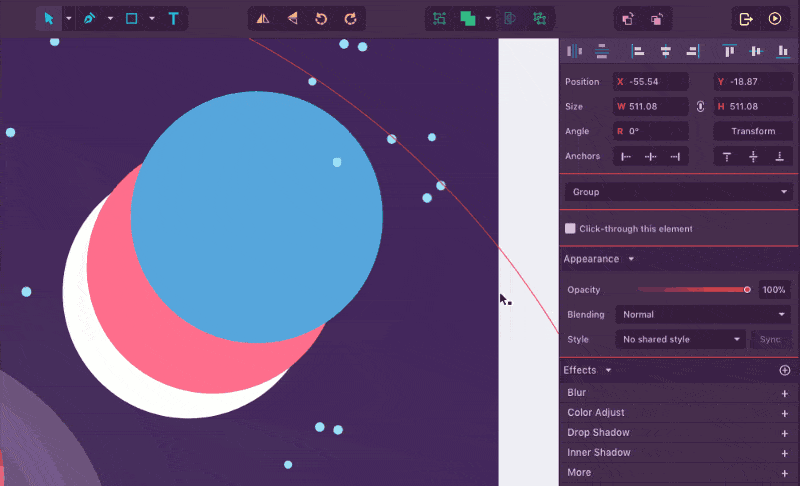Viewport: 800px width, 486px height.
Task: Open the shared Style dropdown
Action: pyautogui.click(x=681, y=339)
